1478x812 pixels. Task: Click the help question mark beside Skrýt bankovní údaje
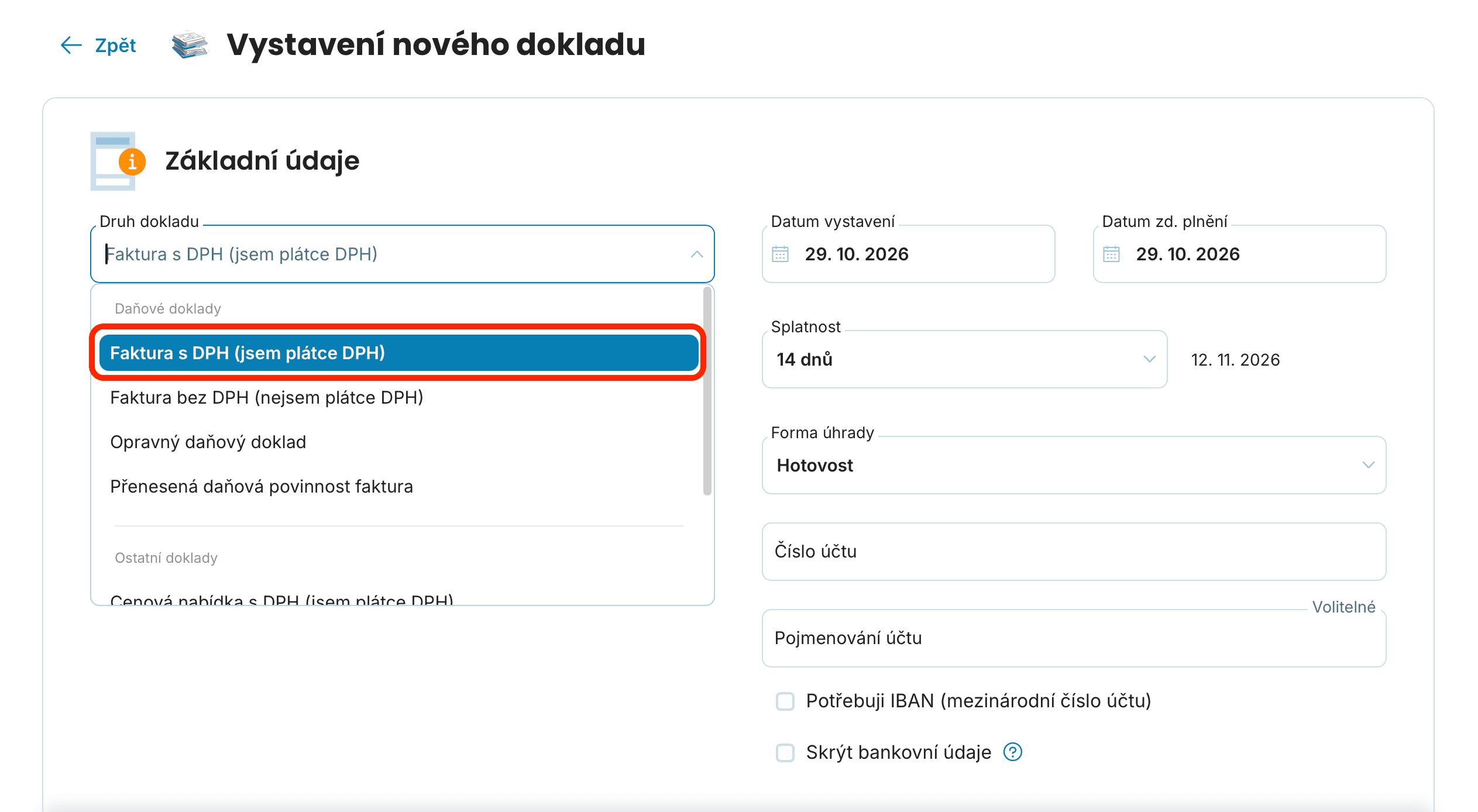coord(1012,752)
